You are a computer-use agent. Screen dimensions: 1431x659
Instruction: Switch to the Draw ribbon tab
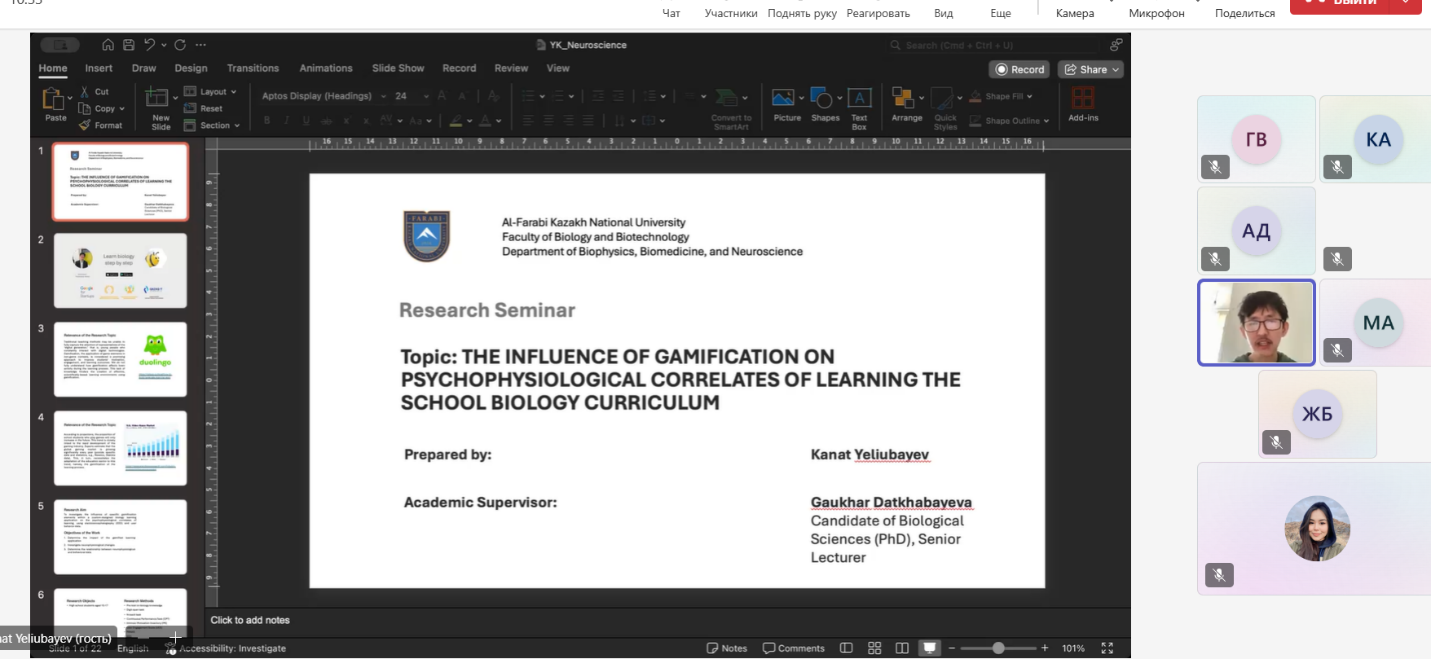tap(144, 68)
